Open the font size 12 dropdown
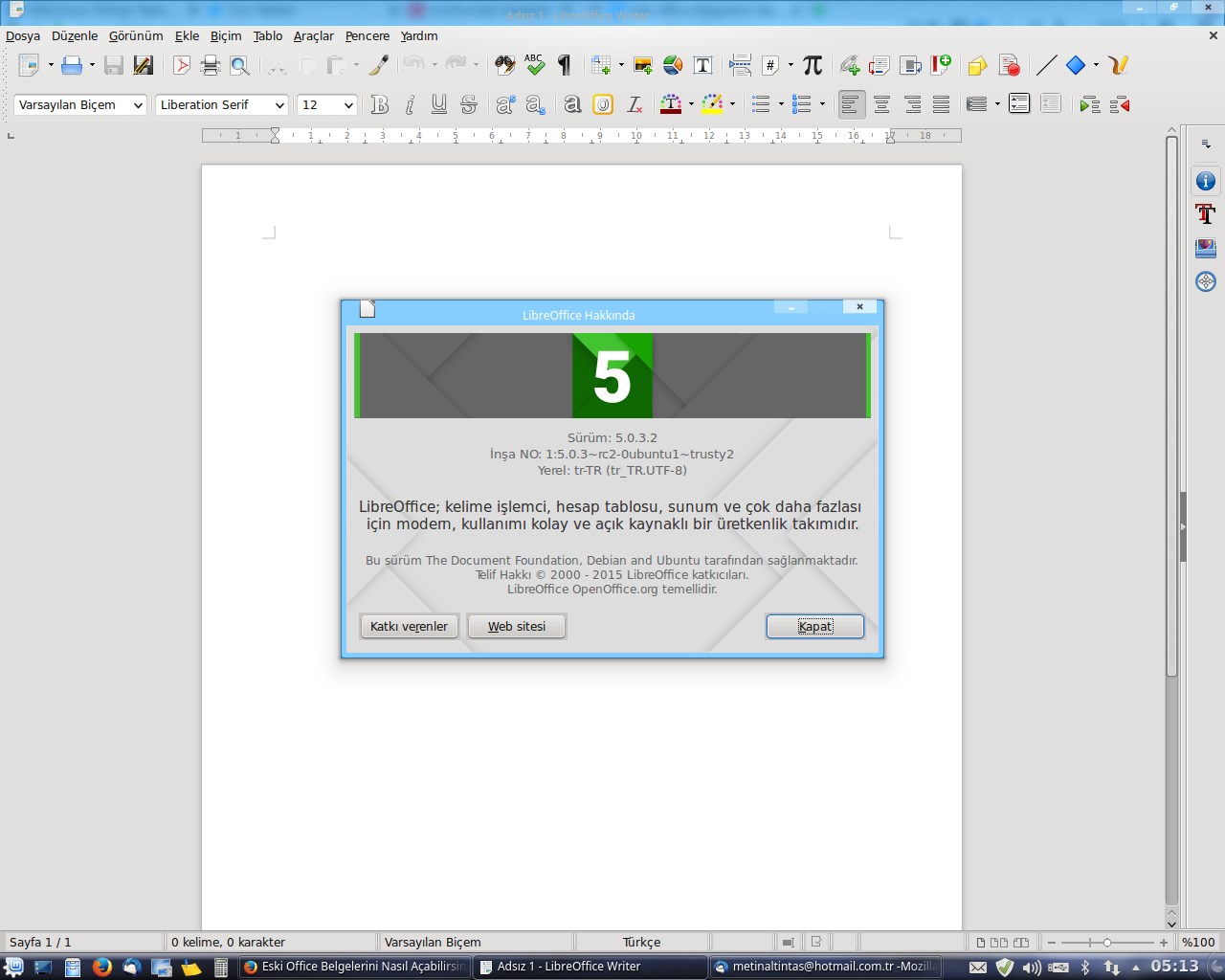1225x980 pixels. tap(348, 105)
